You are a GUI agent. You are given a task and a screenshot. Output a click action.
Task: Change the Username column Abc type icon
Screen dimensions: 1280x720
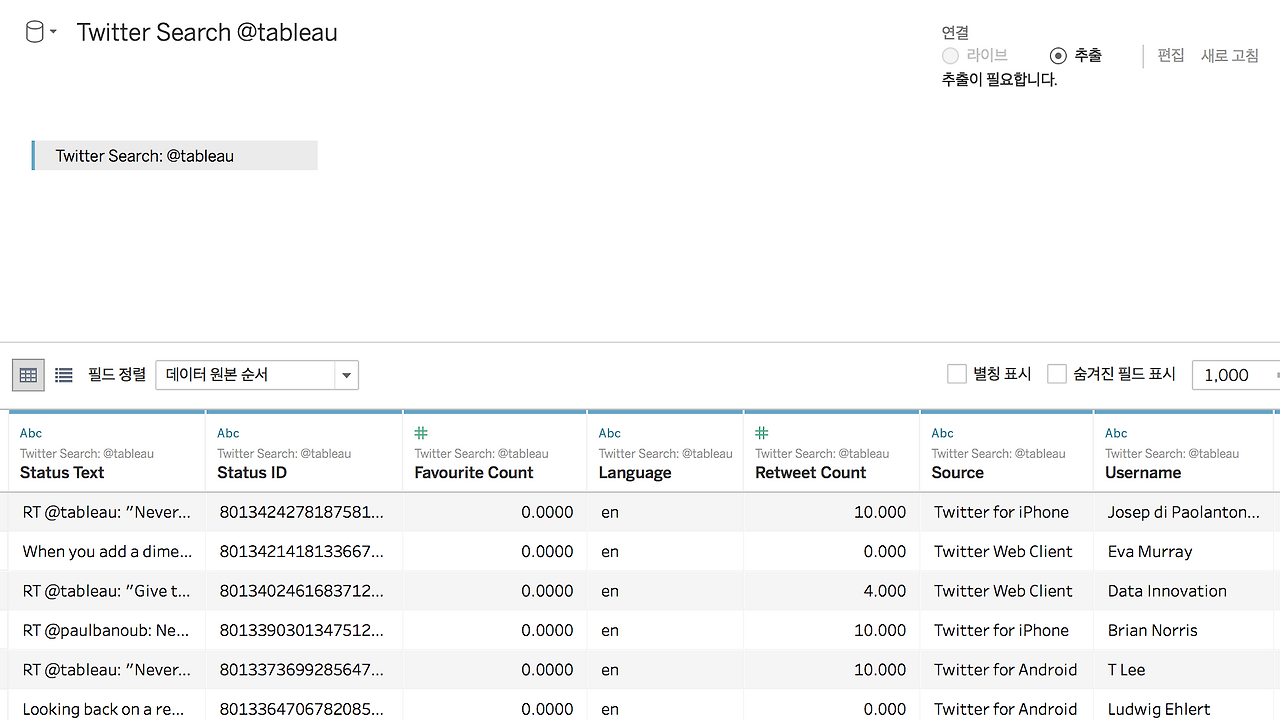[x=1116, y=433]
